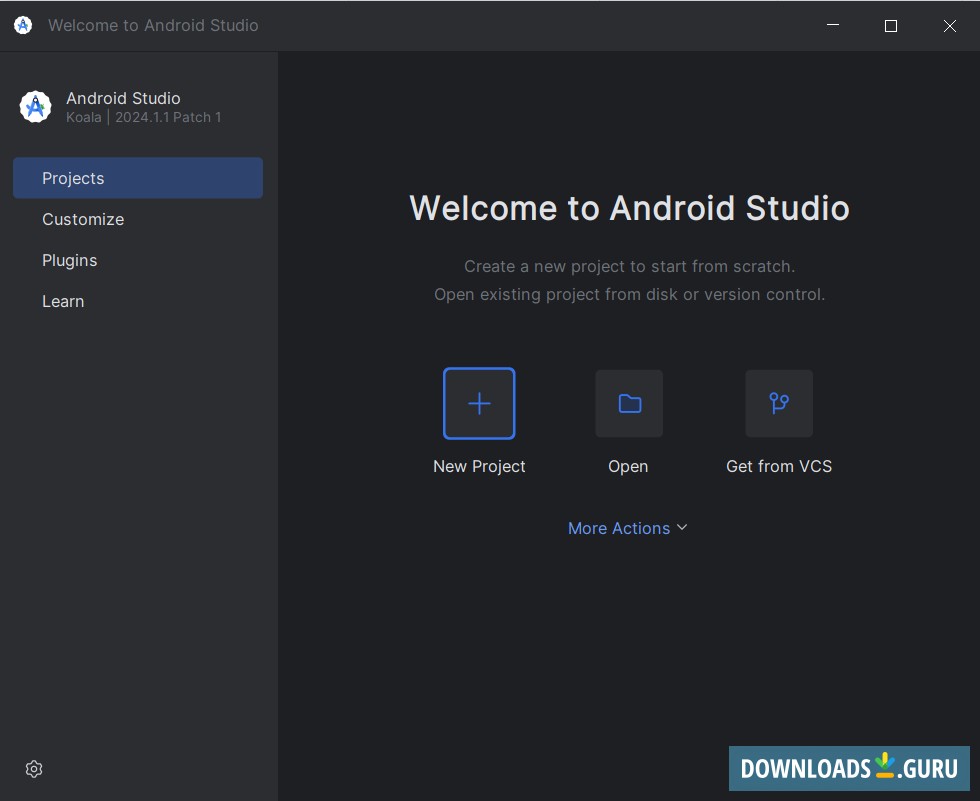
Task: Select the Get from VCS branch icon
Action: pos(779,403)
